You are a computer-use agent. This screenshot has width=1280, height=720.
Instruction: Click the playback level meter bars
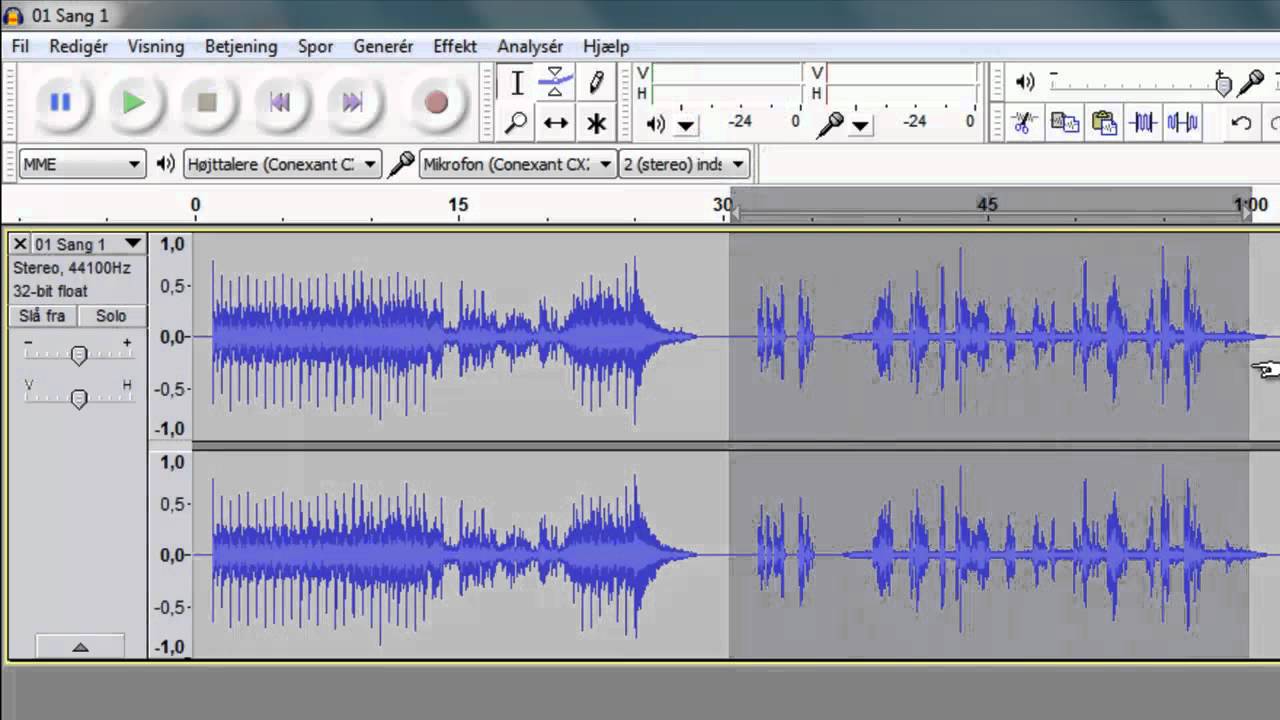pyautogui.click(x=727, y=83)
